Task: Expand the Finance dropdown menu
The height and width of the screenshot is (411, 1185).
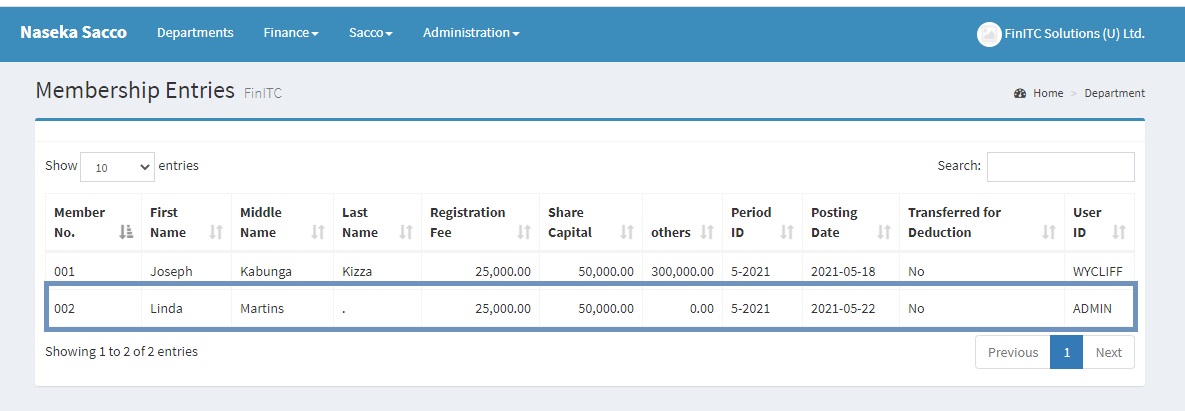Action: [x=291, y=33]
